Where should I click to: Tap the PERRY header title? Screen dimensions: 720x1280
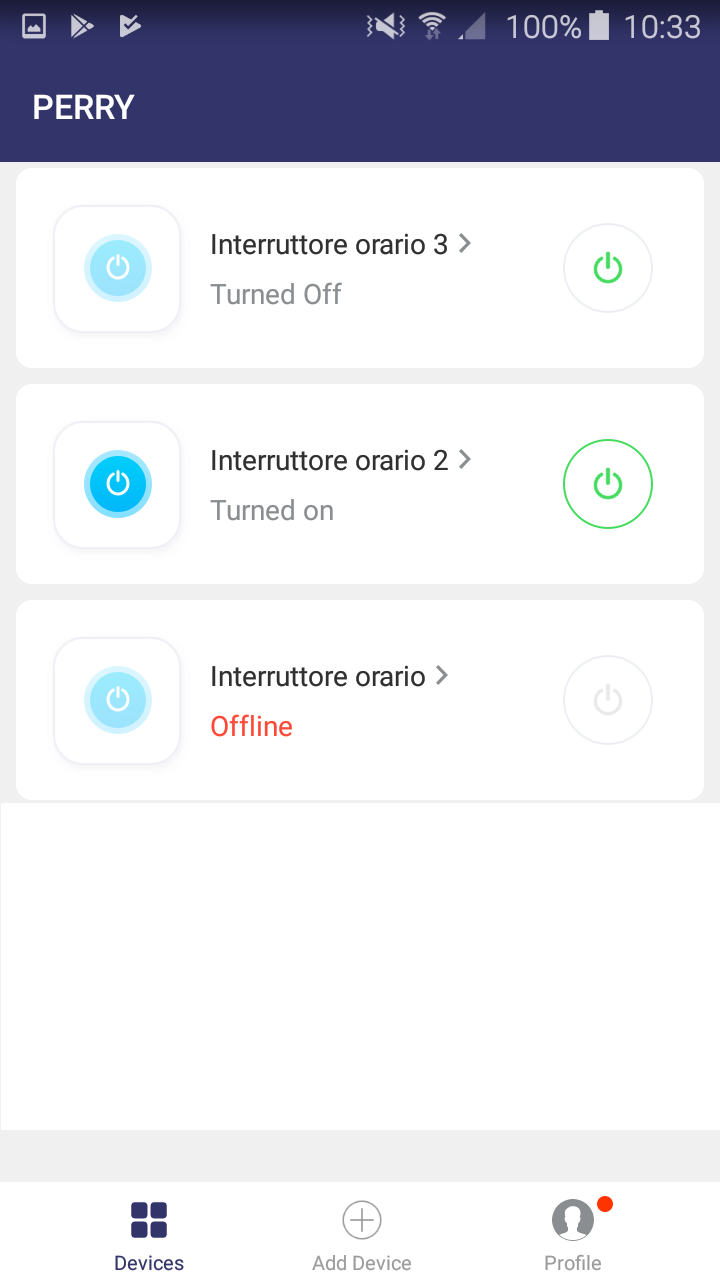[84, 108]
